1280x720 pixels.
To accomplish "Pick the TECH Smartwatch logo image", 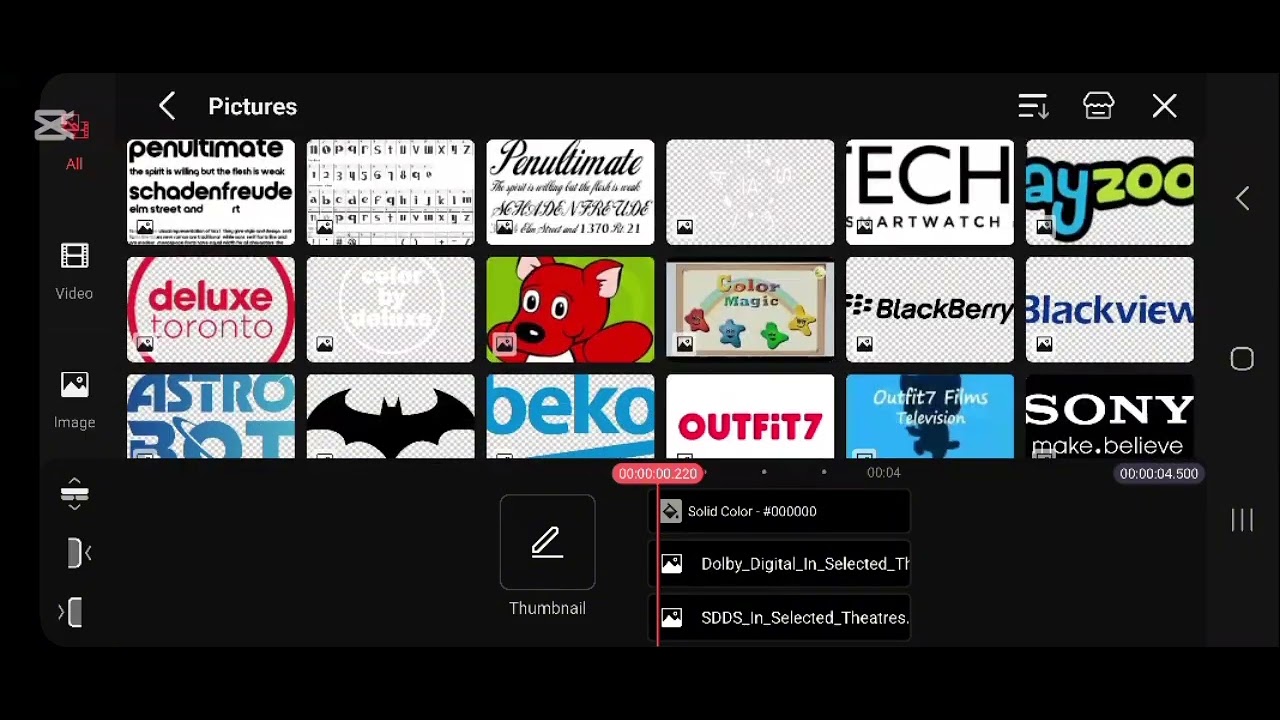I will click(x=930, y=192).
